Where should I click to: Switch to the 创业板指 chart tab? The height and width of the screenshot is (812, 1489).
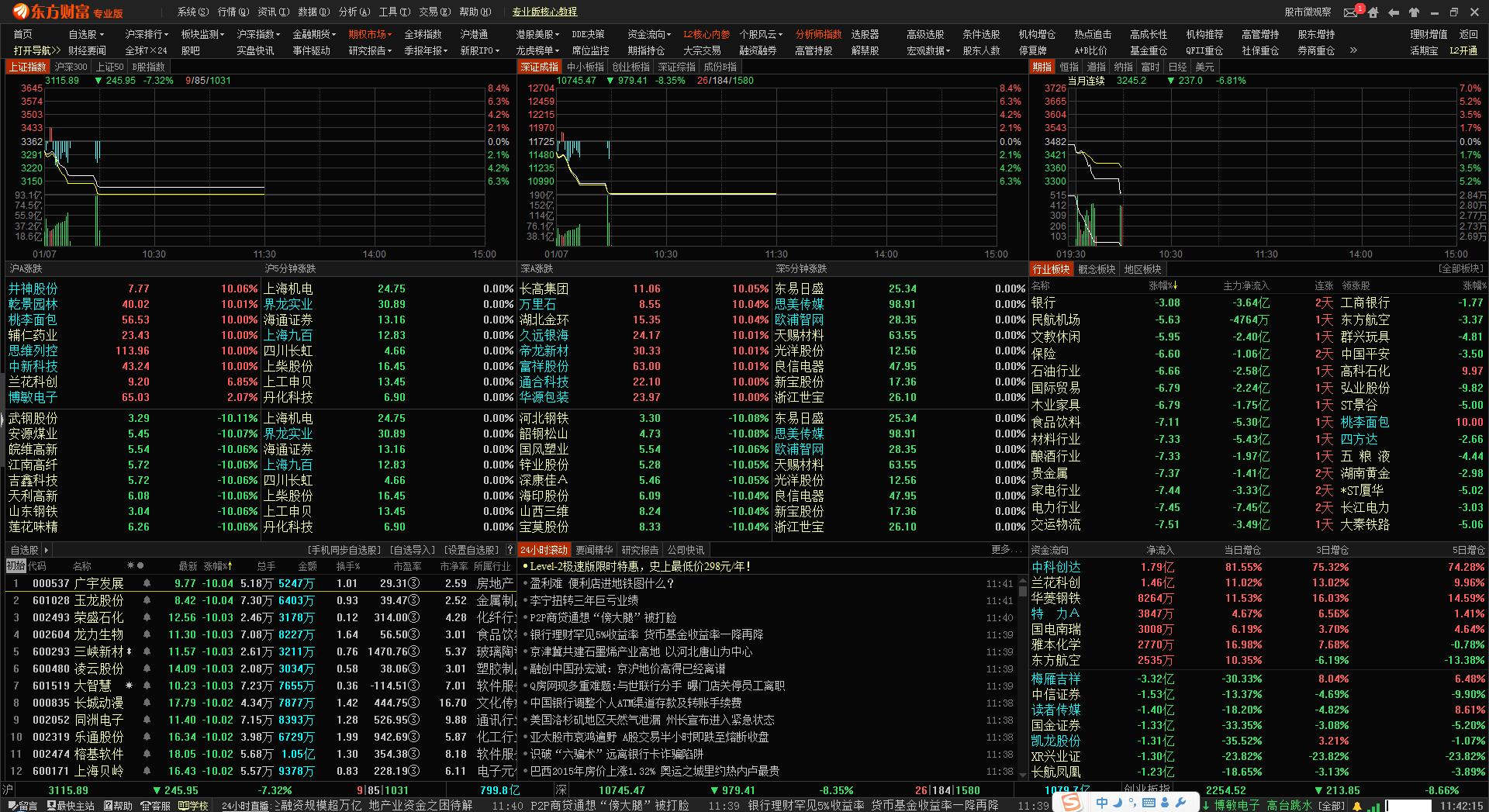coord(630,67)
